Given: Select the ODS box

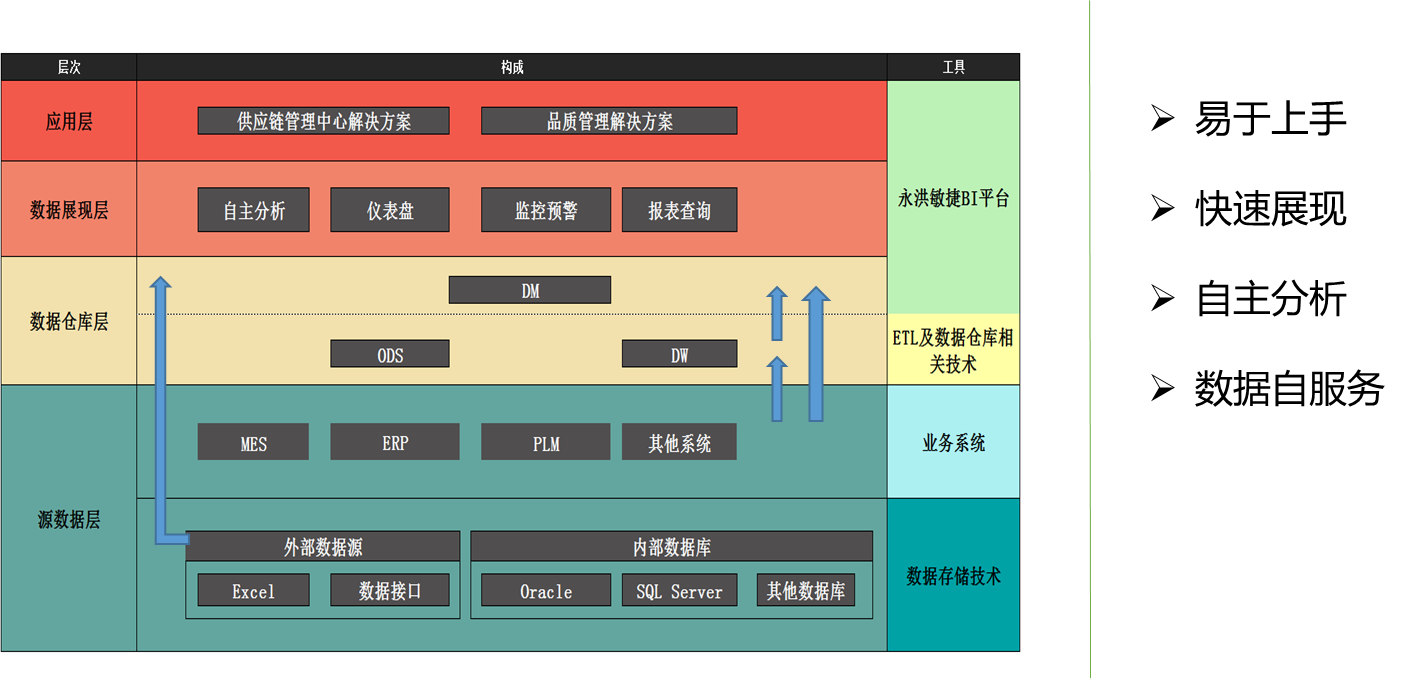Looking at the screenshot, I should (390, 354).
